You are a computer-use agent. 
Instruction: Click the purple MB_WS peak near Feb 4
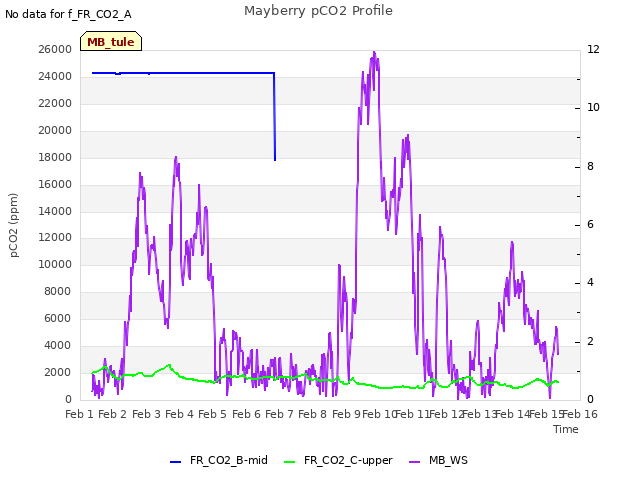tap(176, 158)
